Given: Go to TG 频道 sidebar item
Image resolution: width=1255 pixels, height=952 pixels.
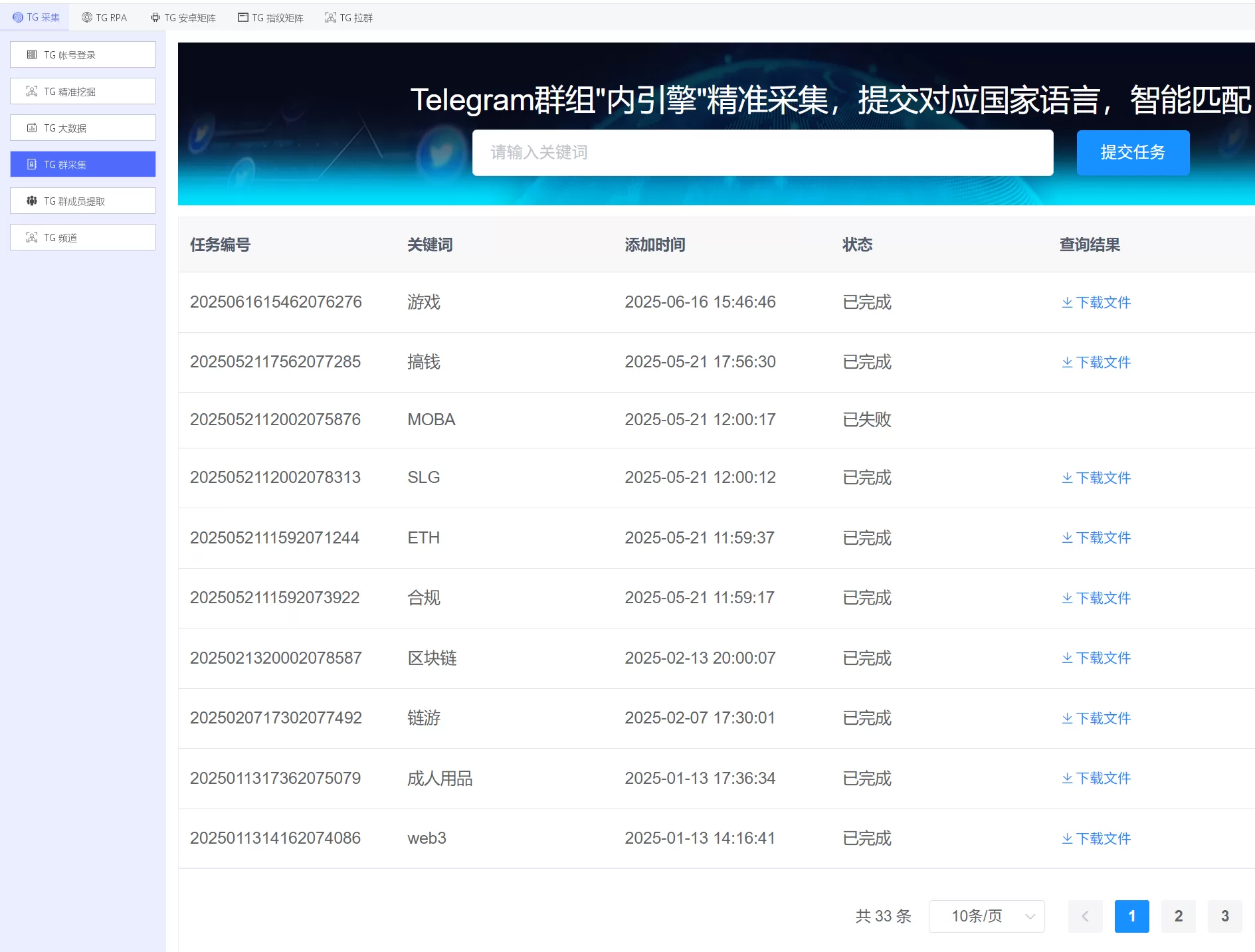Looking at the screenshot, I should (83, 237).
